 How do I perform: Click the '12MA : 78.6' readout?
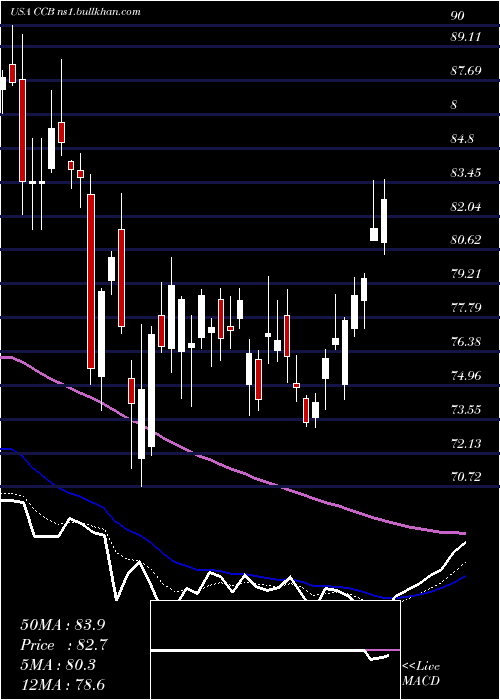(x=63, y=684)
